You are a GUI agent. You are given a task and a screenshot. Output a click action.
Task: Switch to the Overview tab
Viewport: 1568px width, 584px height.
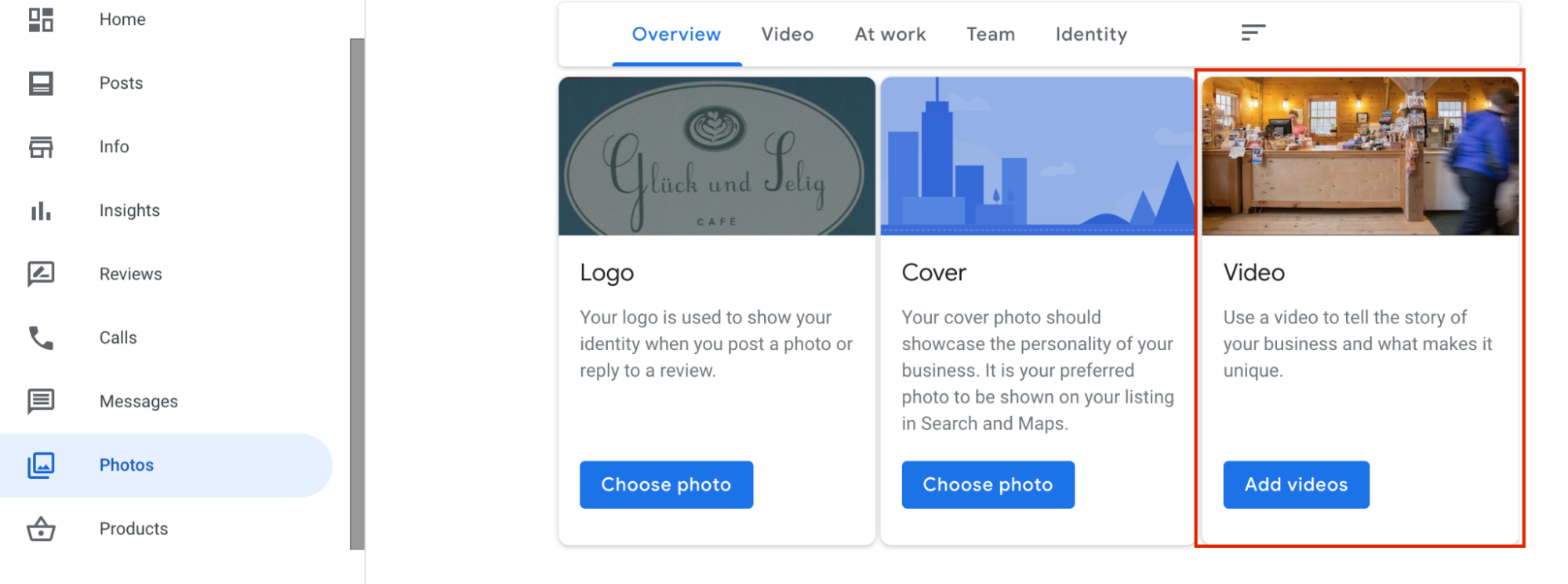[x=676, y=35]
